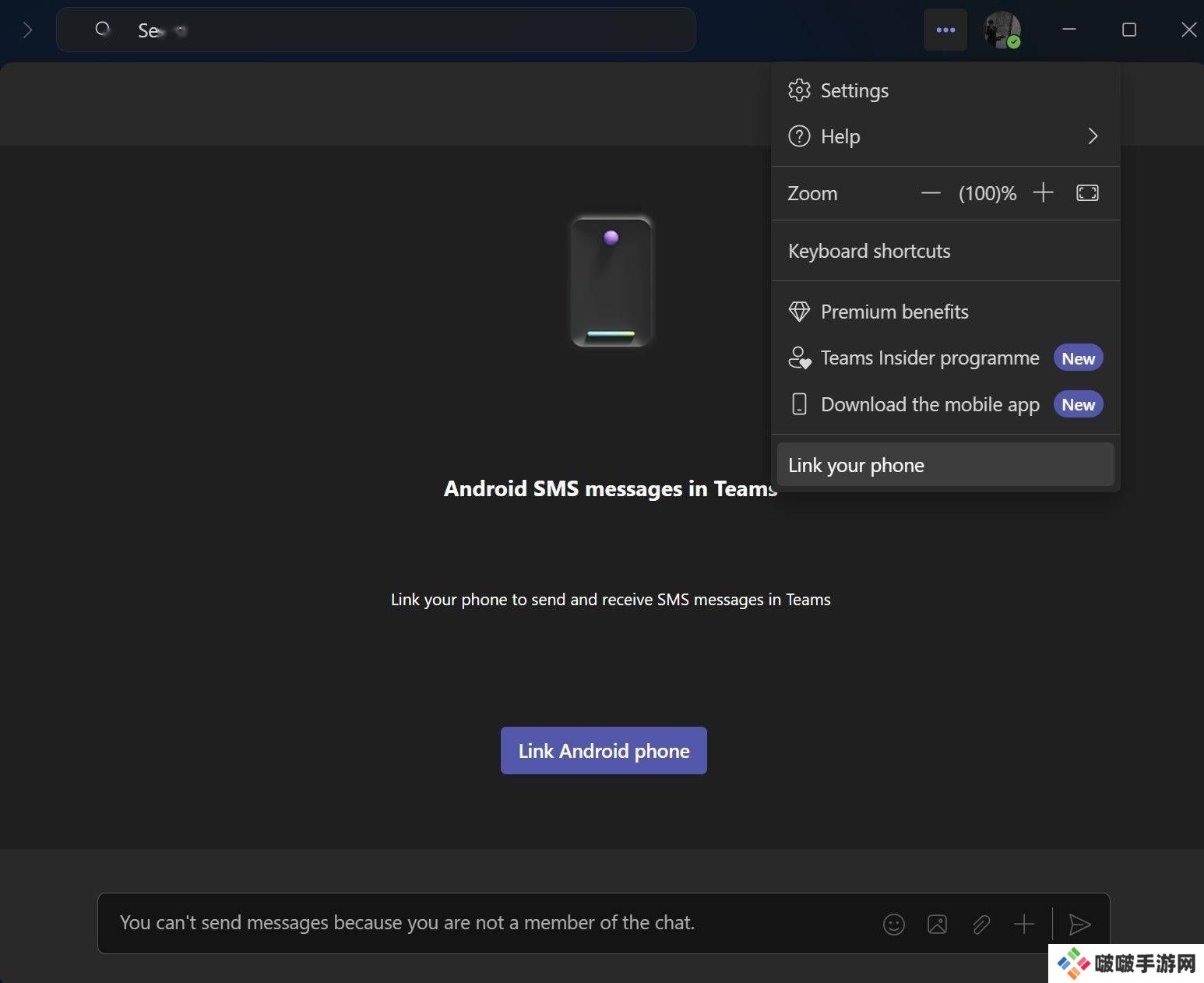The image size is (1204, 983).
Task: Click the send arrow icon
Action: [1079, 924]
